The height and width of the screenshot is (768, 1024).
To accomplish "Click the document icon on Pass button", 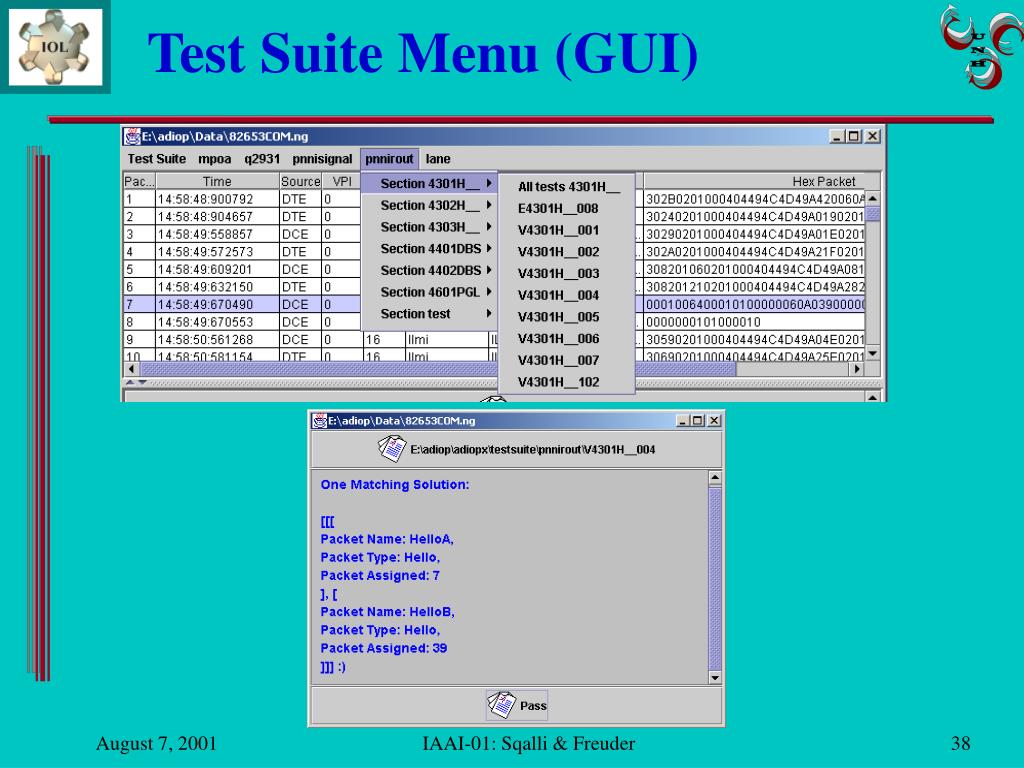I will pos(501,705).
